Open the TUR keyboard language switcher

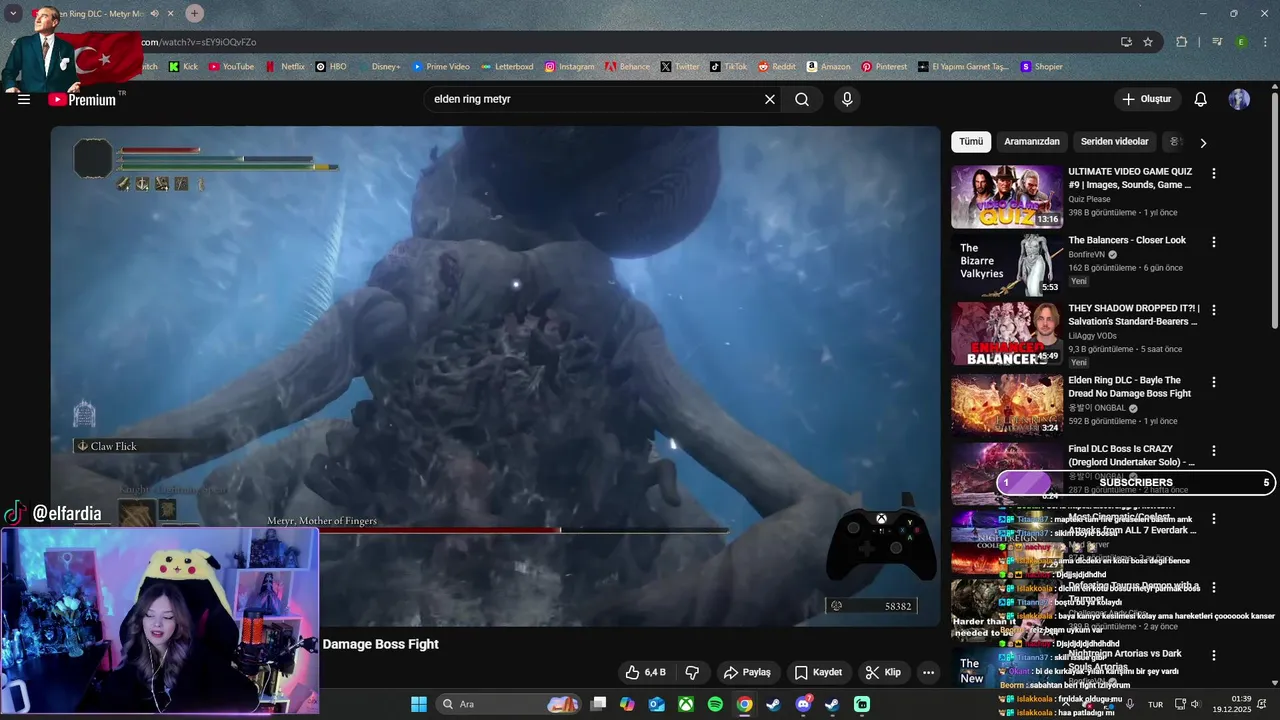click(1155, 704)
